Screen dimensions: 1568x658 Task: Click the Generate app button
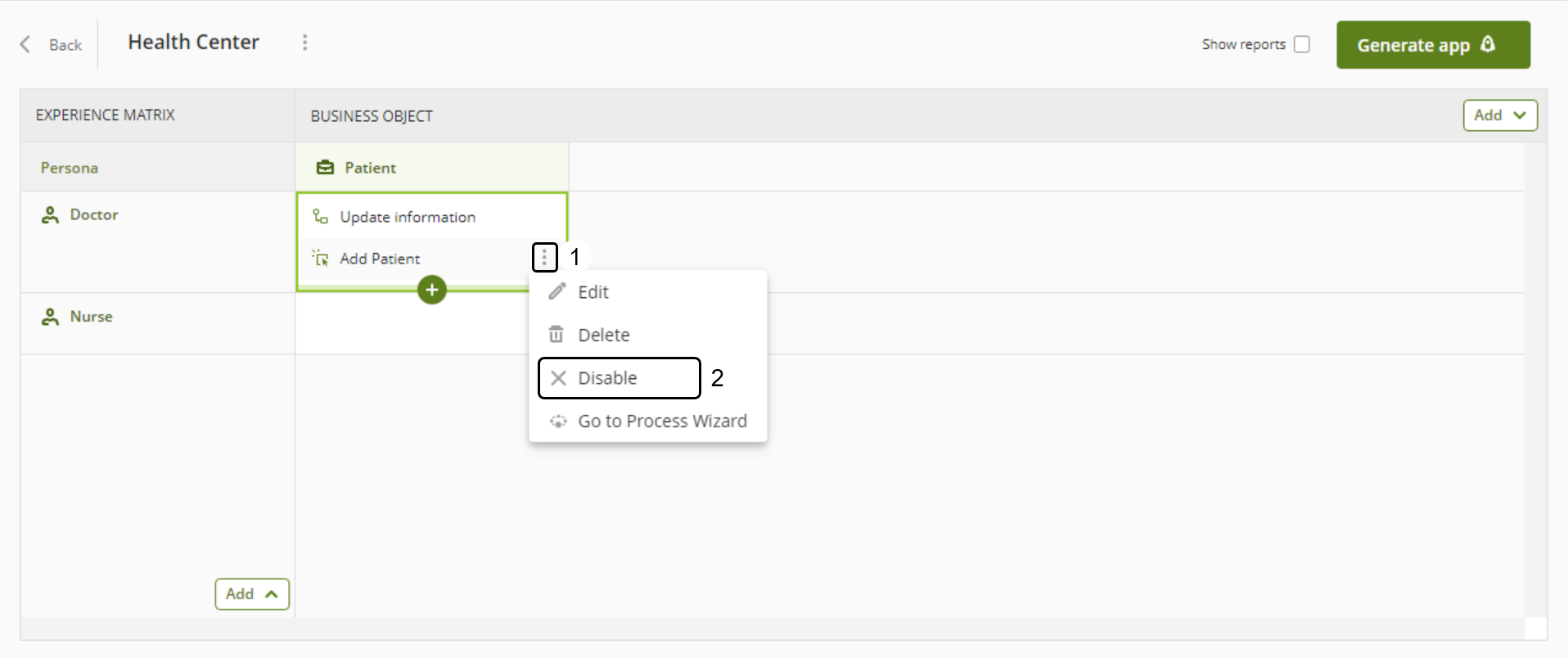click(x=1432, y=45)
